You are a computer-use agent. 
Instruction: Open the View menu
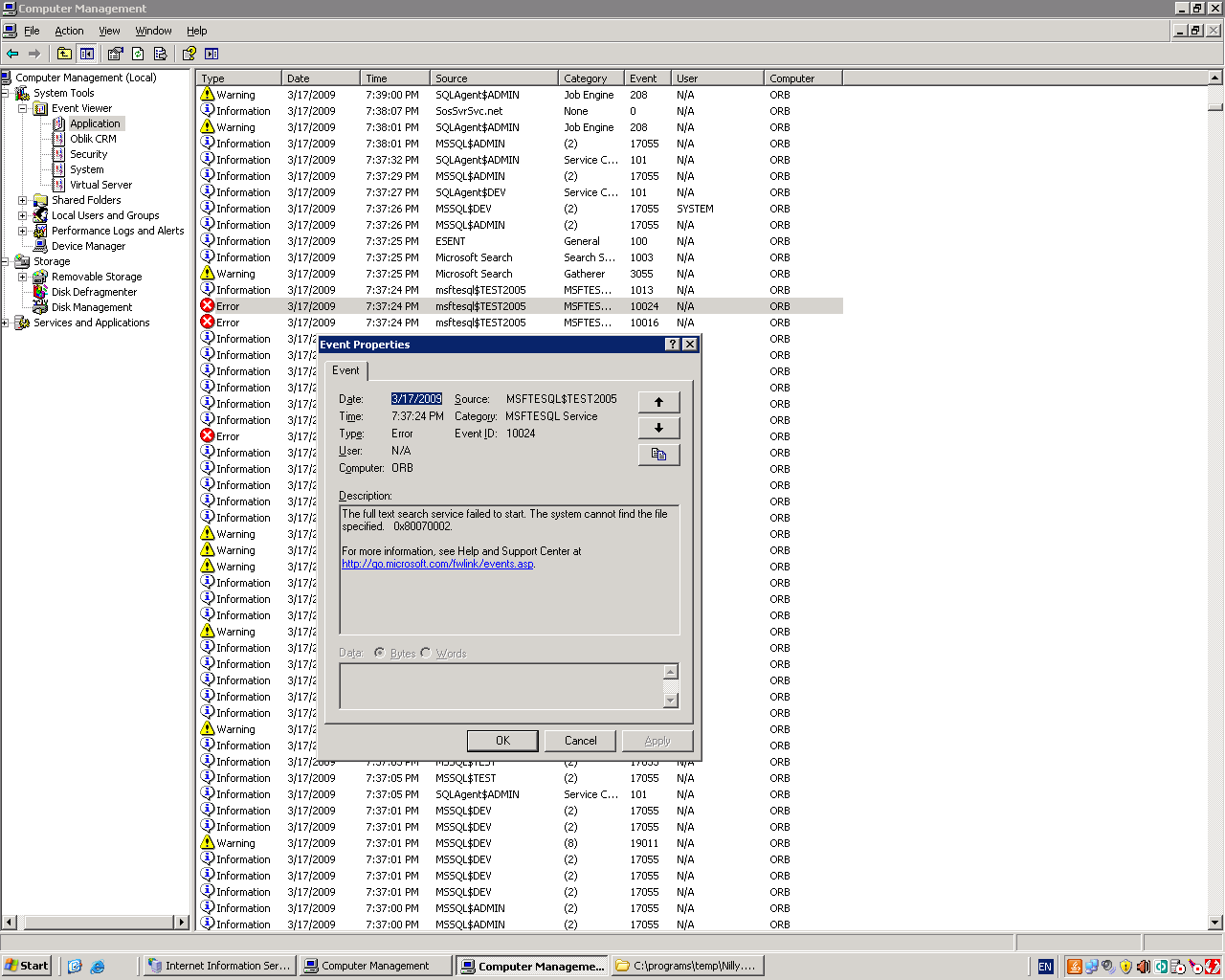[x=110, y=31]
